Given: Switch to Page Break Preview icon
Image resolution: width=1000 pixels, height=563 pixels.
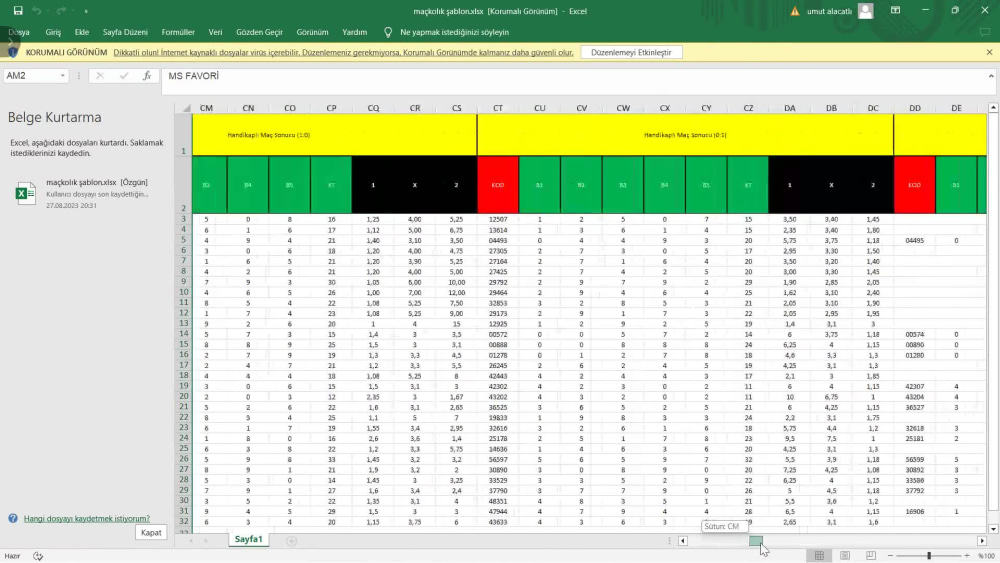Looking at the screenshot, I should (x=871, y=556).
